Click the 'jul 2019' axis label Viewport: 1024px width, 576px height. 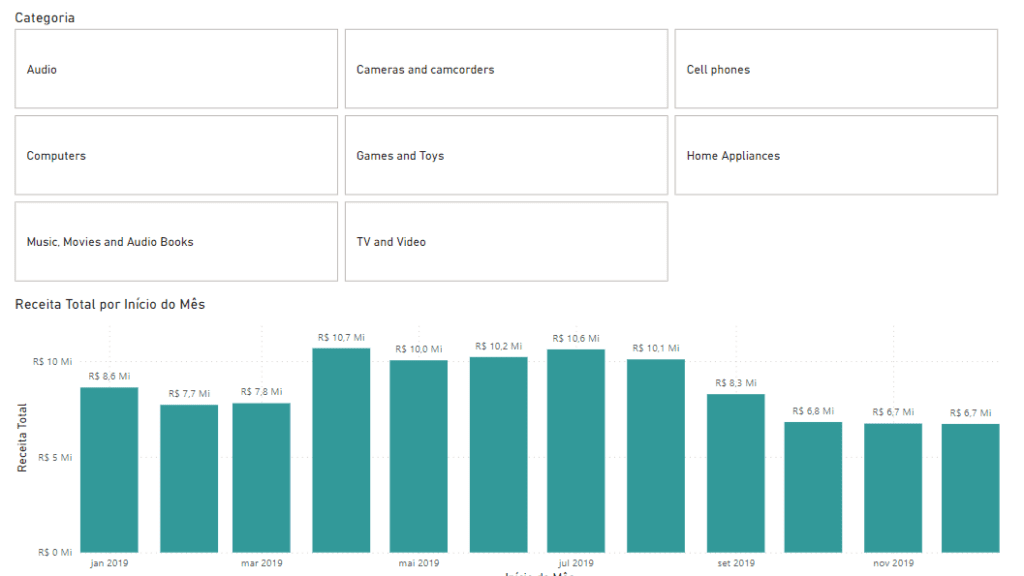point(576,563)
